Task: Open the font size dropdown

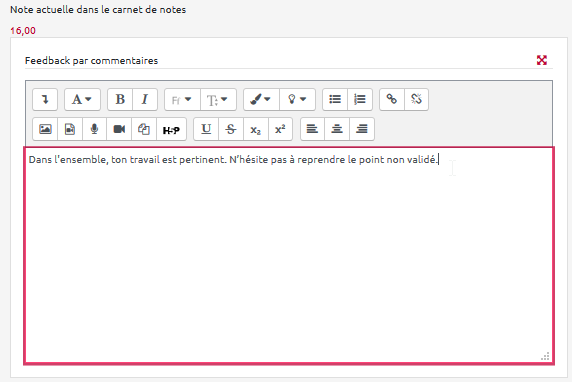Action: pyautogui.click(x=218, y=99)
